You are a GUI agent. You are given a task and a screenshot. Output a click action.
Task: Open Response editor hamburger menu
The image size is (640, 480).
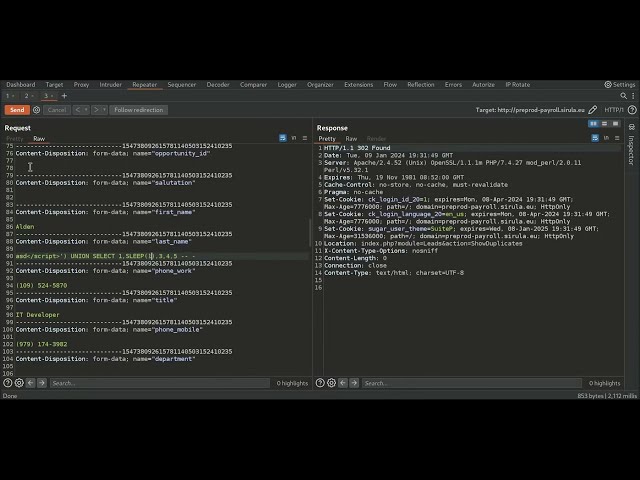(617, 138)
